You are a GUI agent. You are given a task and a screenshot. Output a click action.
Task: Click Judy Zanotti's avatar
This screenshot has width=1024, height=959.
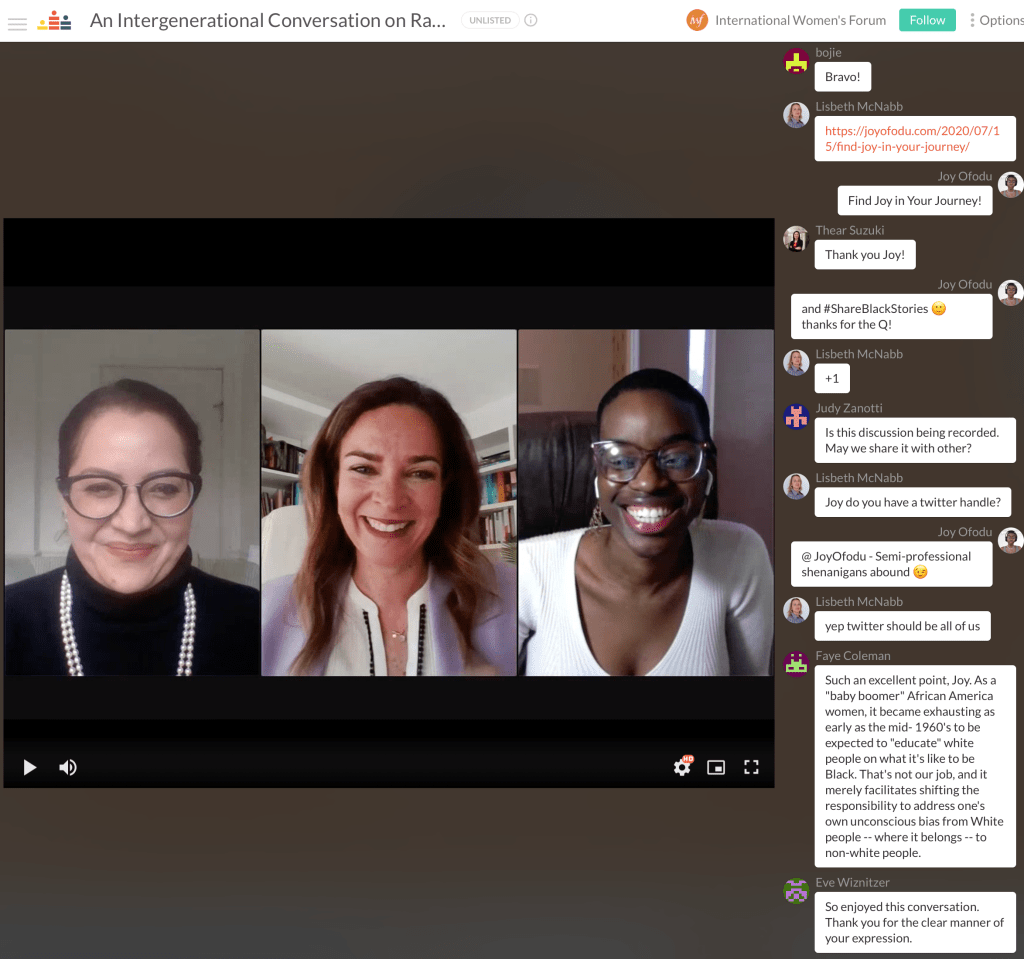796,417
